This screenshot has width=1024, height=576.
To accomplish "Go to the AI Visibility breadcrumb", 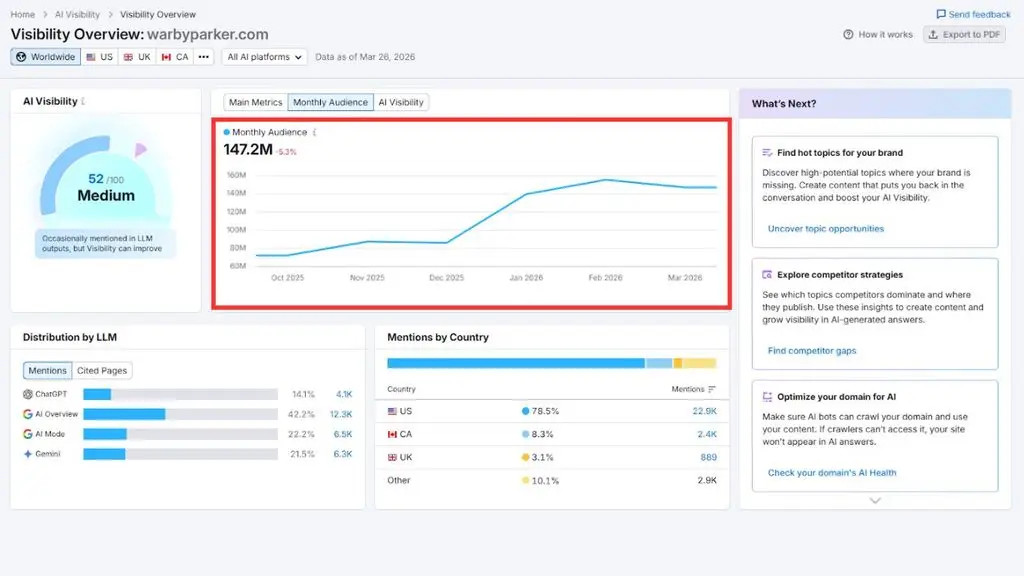I will point(77,14).
